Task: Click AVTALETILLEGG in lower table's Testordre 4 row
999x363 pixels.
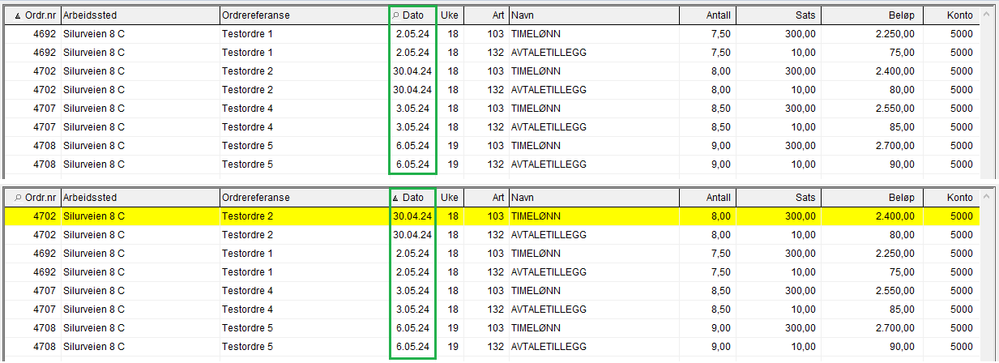Action: [x=549, y=310]
